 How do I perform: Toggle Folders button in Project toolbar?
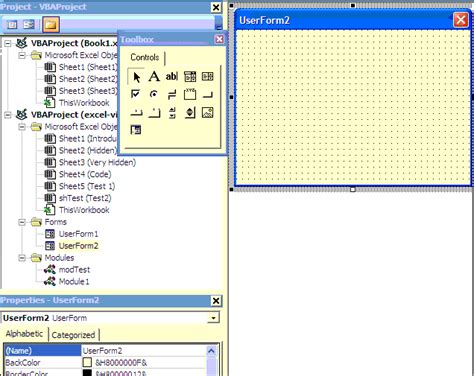click(51, 25)
